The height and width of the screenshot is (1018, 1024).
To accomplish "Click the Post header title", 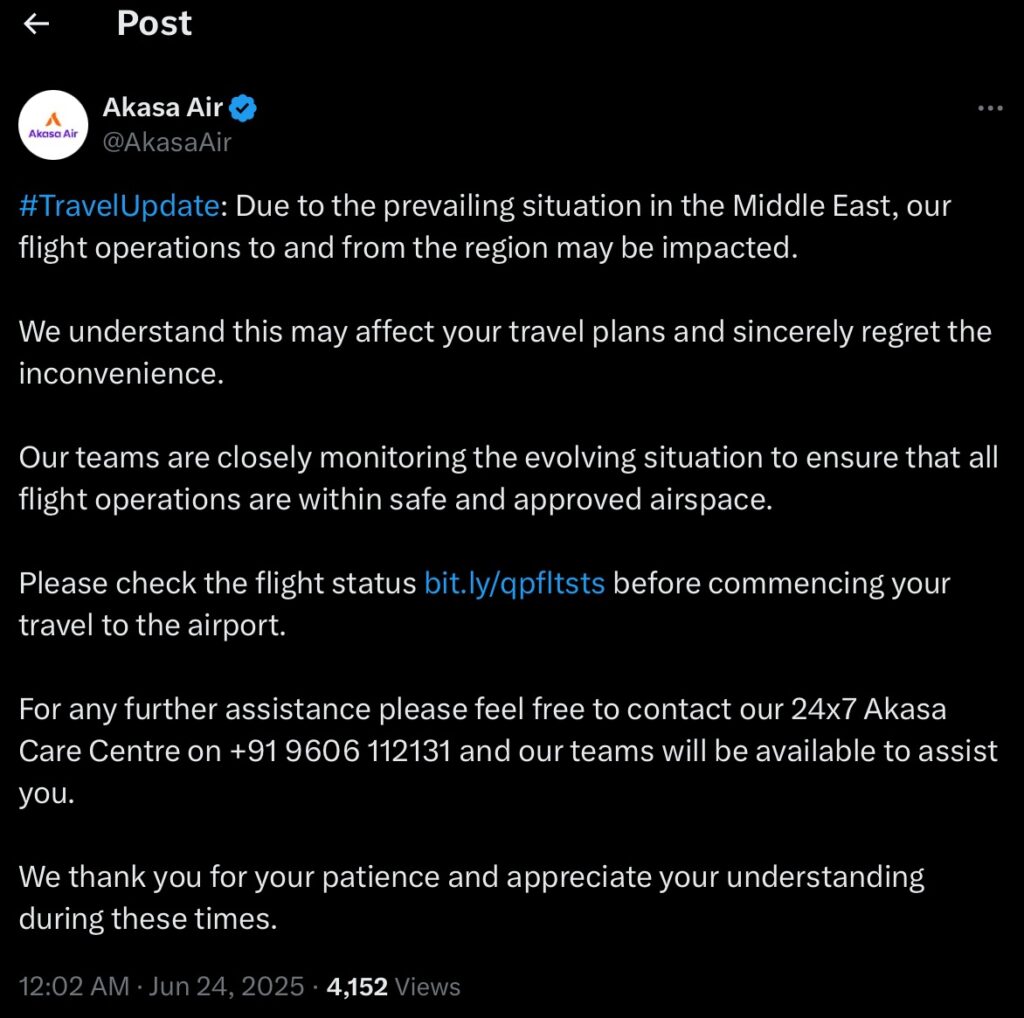I will (x=154, y=24).
